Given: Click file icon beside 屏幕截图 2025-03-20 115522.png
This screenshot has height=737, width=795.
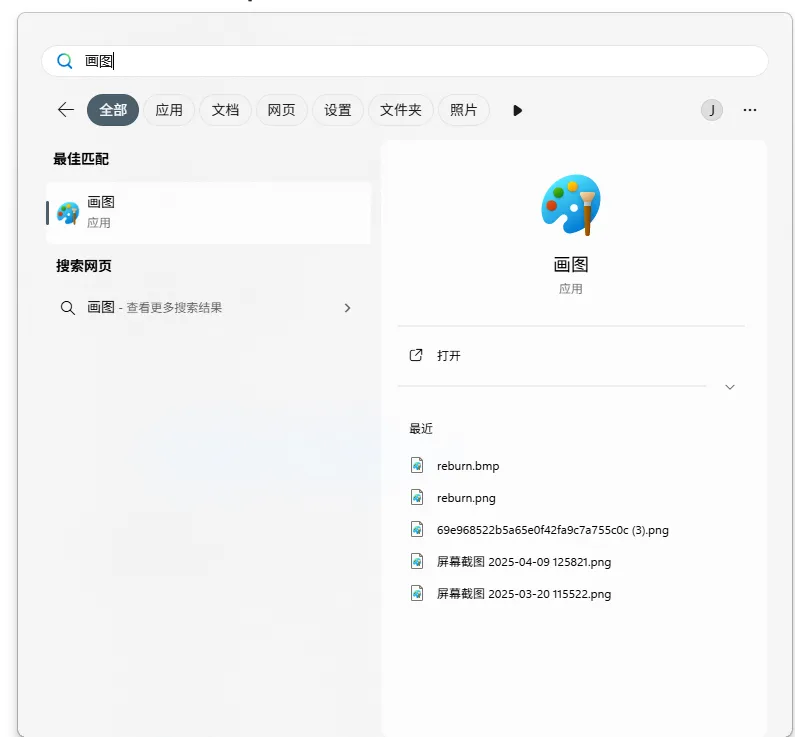Looking at the screenshot, I should tap(417, 593).
